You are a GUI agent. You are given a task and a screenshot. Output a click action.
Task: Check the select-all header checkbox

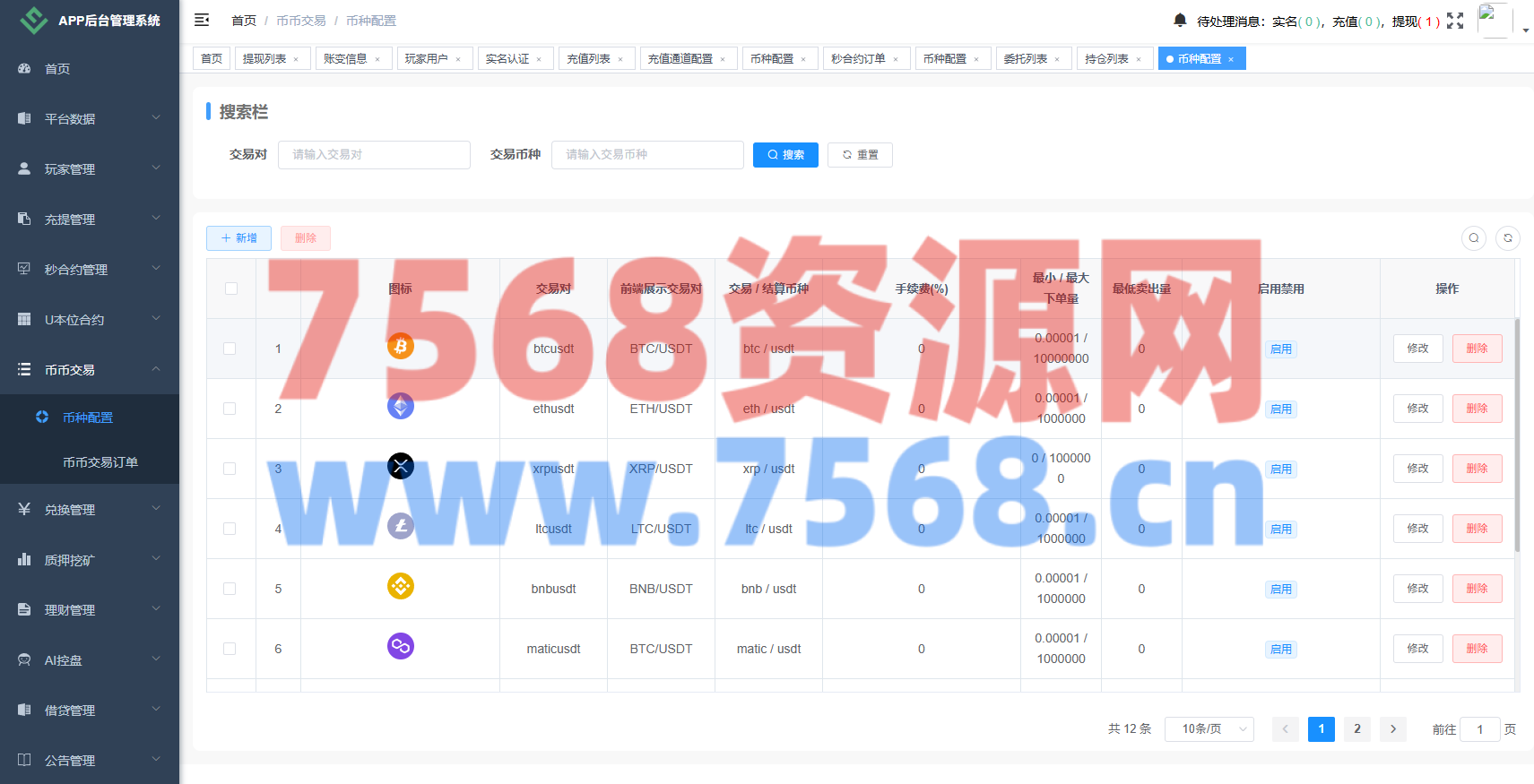click(231, 289)
